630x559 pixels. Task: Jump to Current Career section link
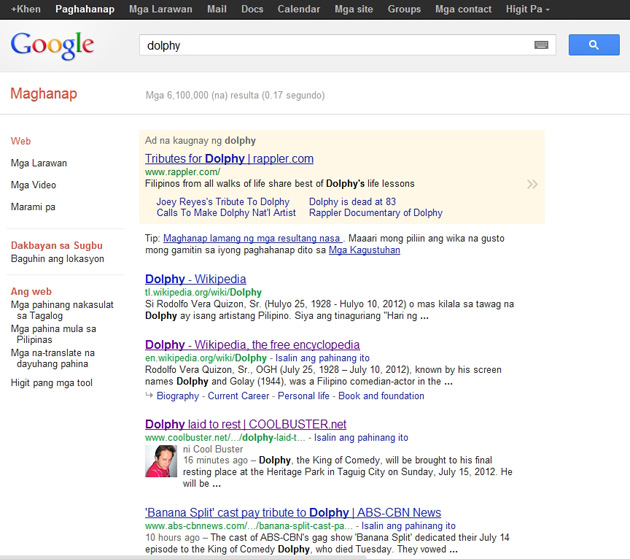click(238, 396)
